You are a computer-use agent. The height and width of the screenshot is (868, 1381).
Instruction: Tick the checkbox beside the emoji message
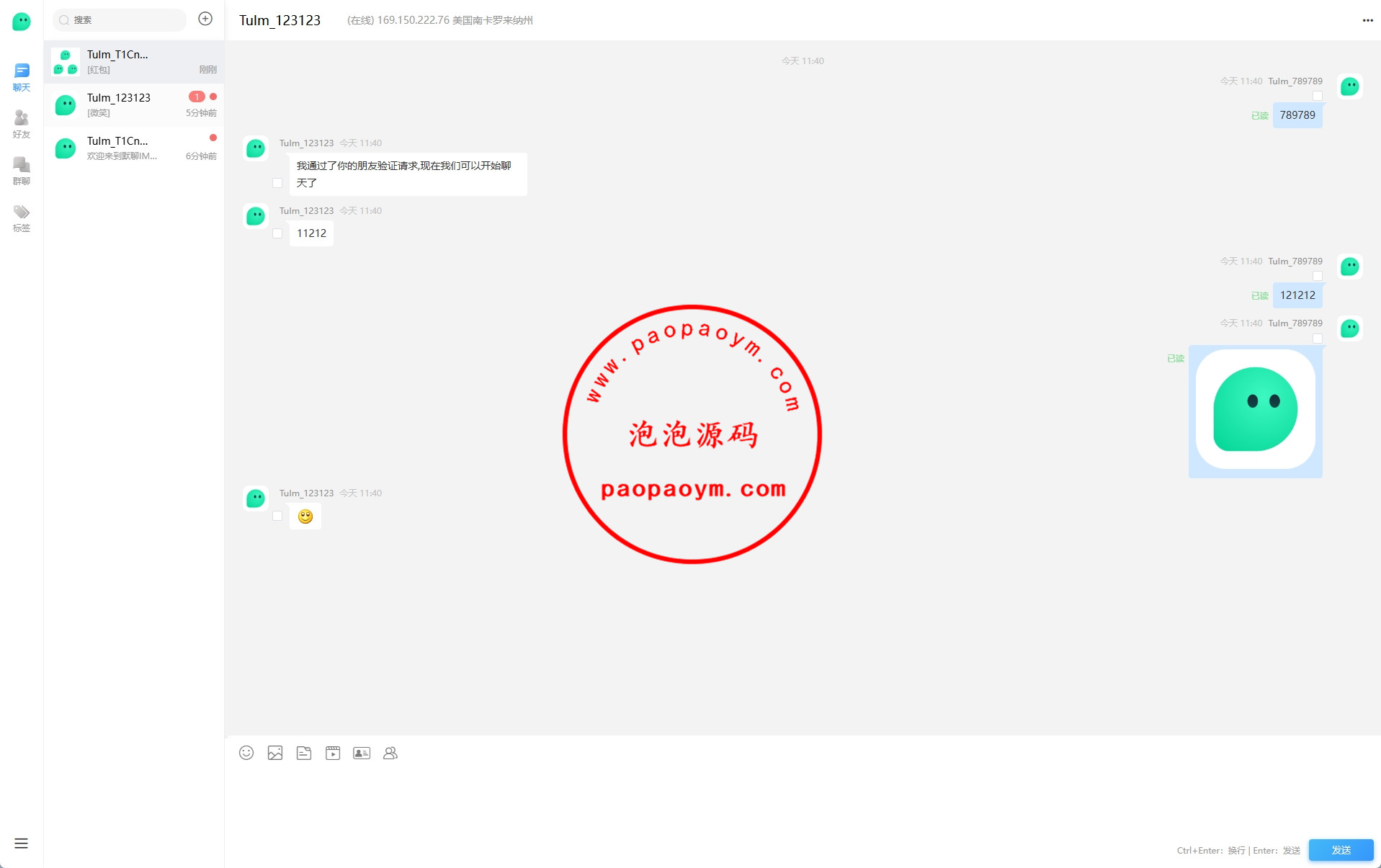(277, 516)
